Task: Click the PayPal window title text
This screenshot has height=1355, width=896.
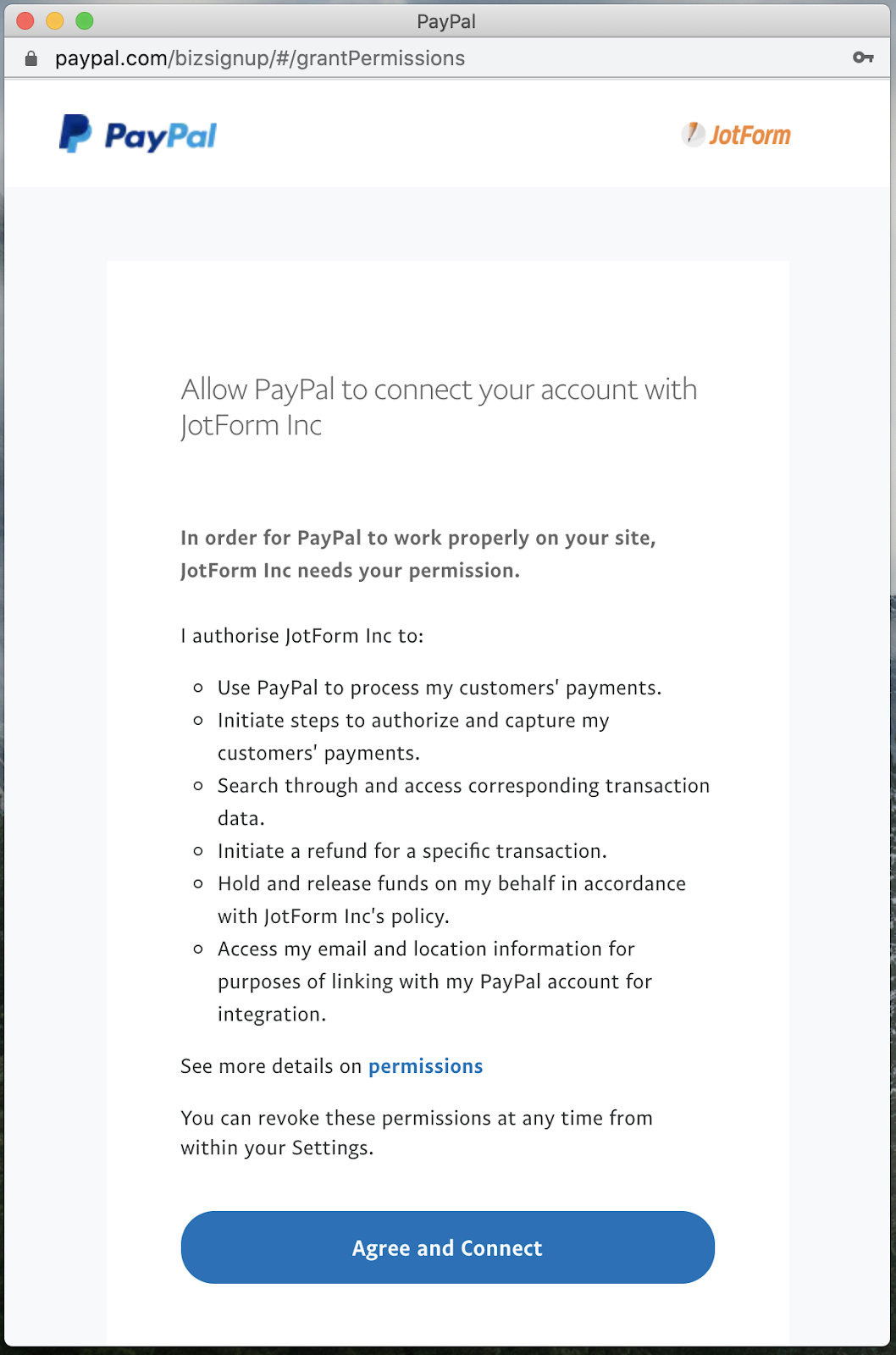Action: pyautogui.click(x=446, y=21)
